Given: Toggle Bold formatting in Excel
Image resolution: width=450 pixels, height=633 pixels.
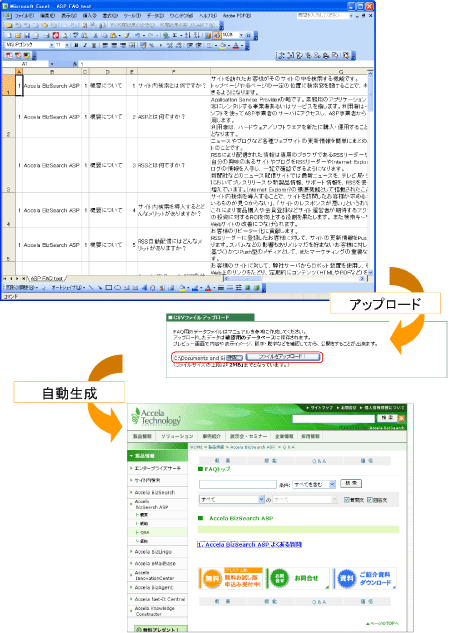Looking at the screenshot, I should pos(76,45).
